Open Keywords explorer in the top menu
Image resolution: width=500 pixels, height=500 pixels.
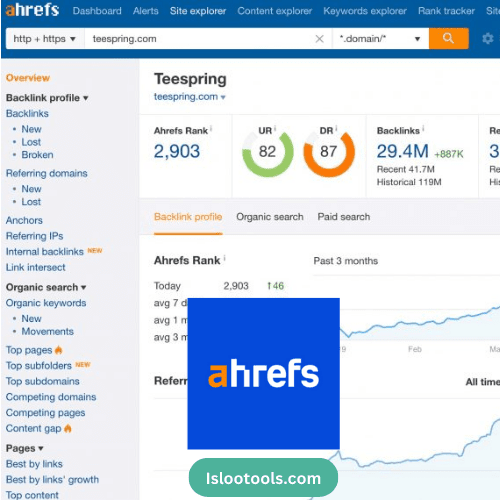(x=365, y=11)
